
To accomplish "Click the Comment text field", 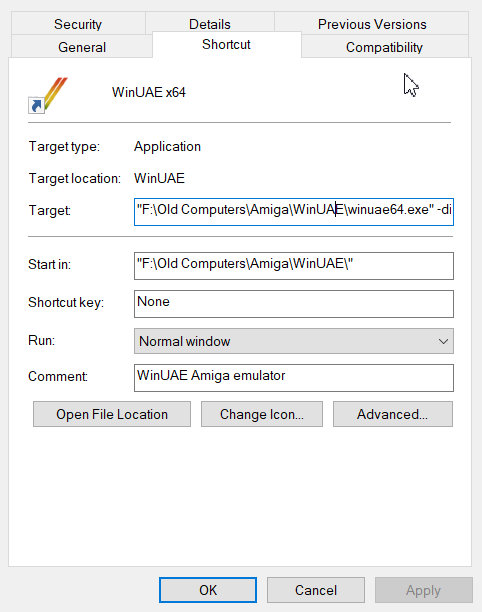I will click(x=293, y=378).
